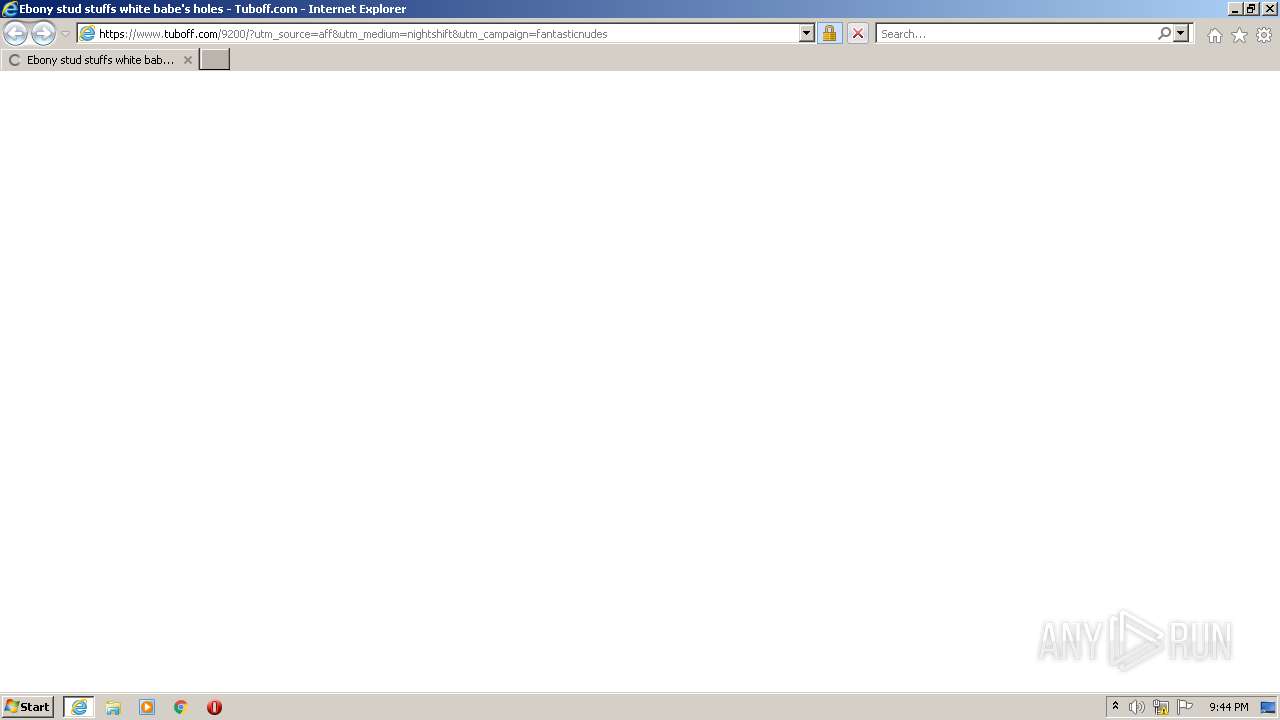
Task: Go back using the Back arrow
Action: [15, 33]
